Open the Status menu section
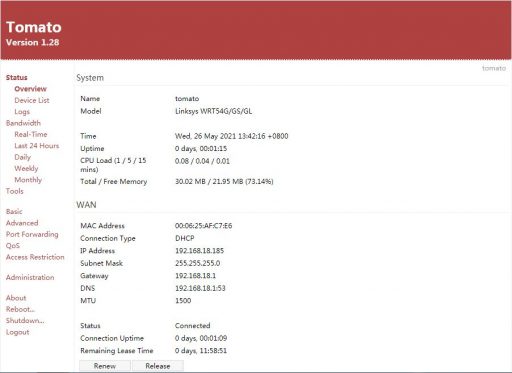Image resolution: width=512 pixels, height=373 pixels. tap(17, 77)
